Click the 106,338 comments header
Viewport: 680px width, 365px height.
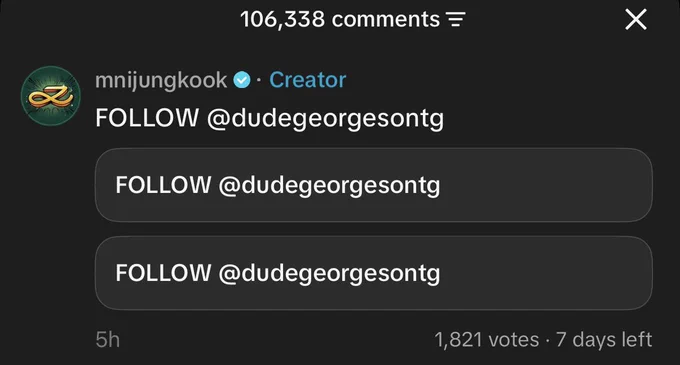point(340,20)
